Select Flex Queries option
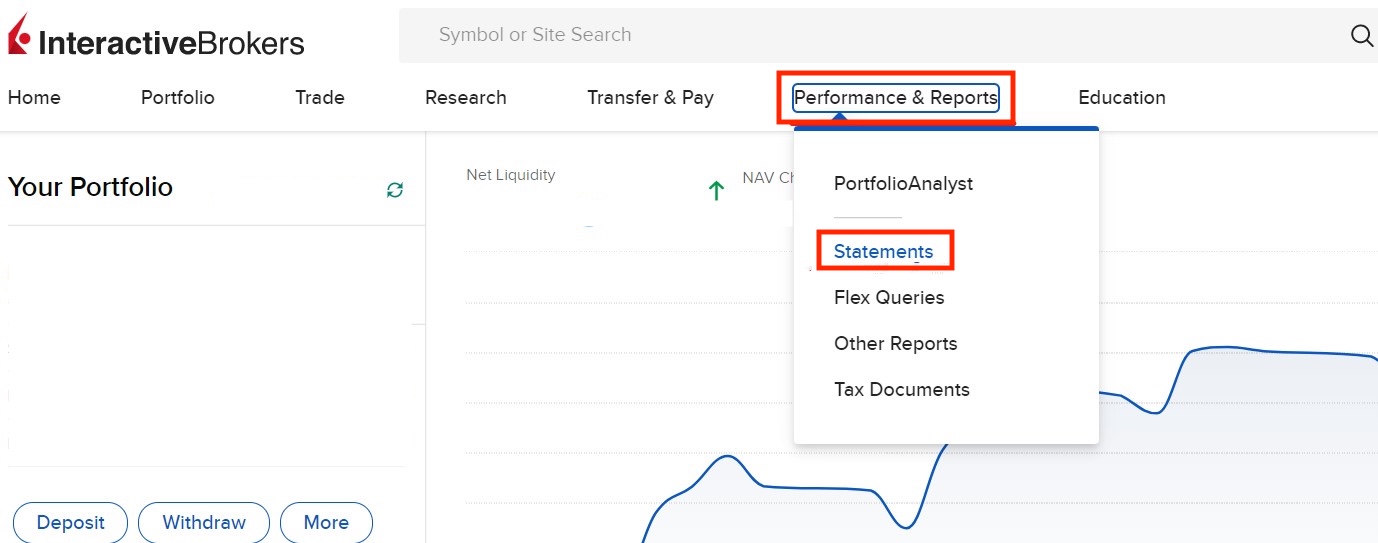1378x543 pixels. tap(889, 298)
